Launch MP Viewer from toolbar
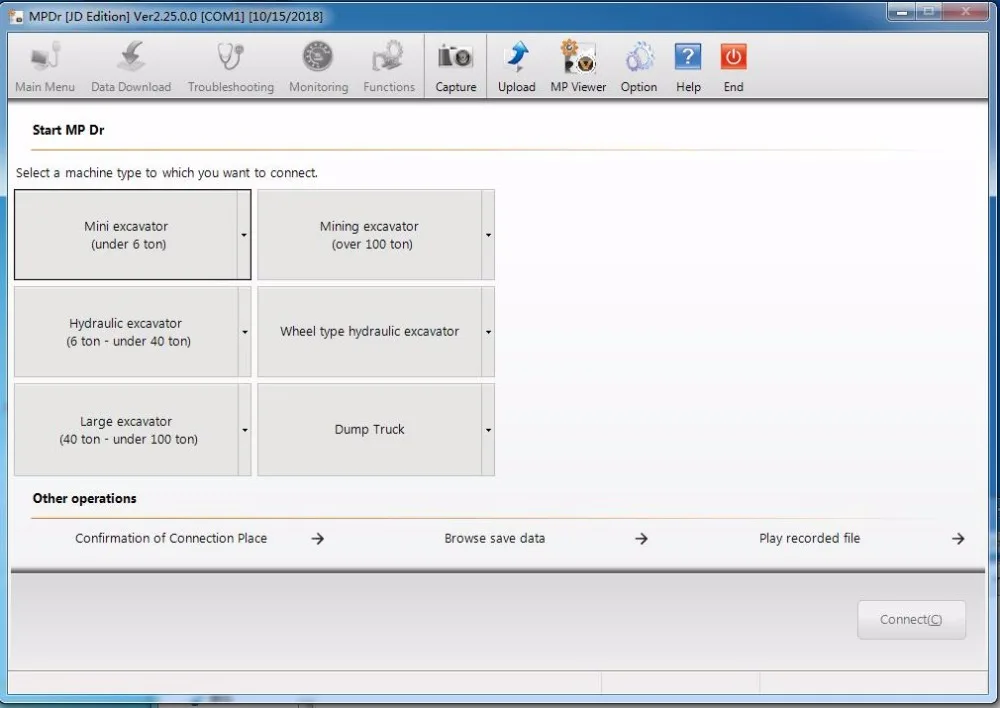 (x=578, y=66)
